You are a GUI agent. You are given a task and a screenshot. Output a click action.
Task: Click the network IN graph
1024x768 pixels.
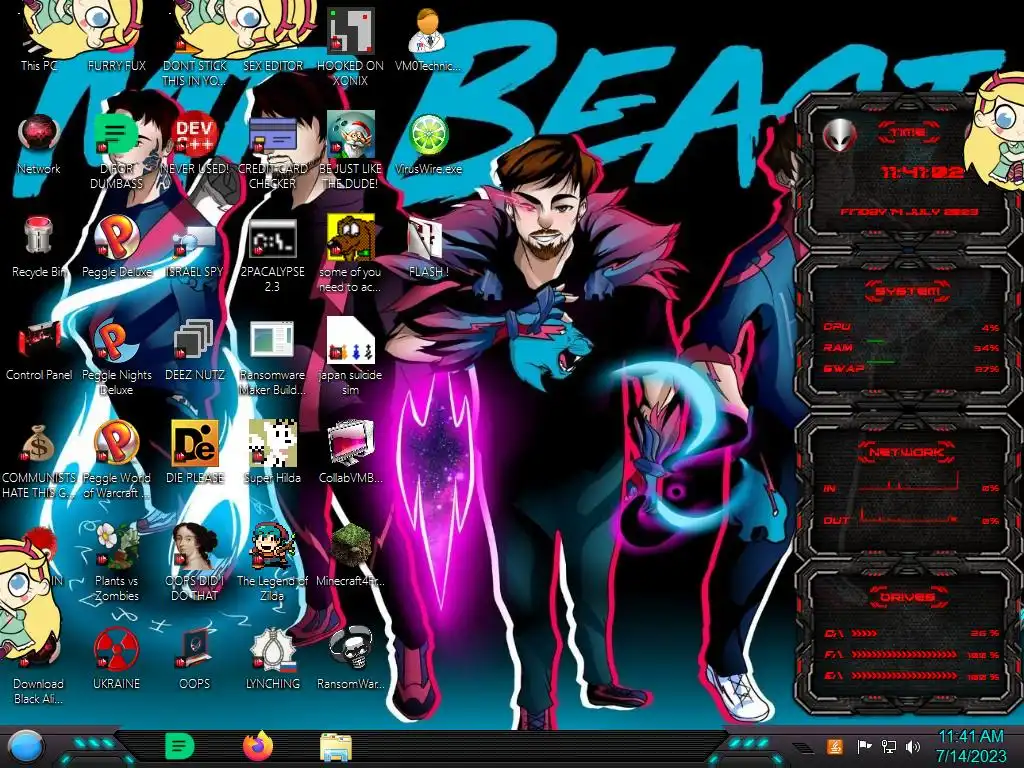click(x=909, y=481)
